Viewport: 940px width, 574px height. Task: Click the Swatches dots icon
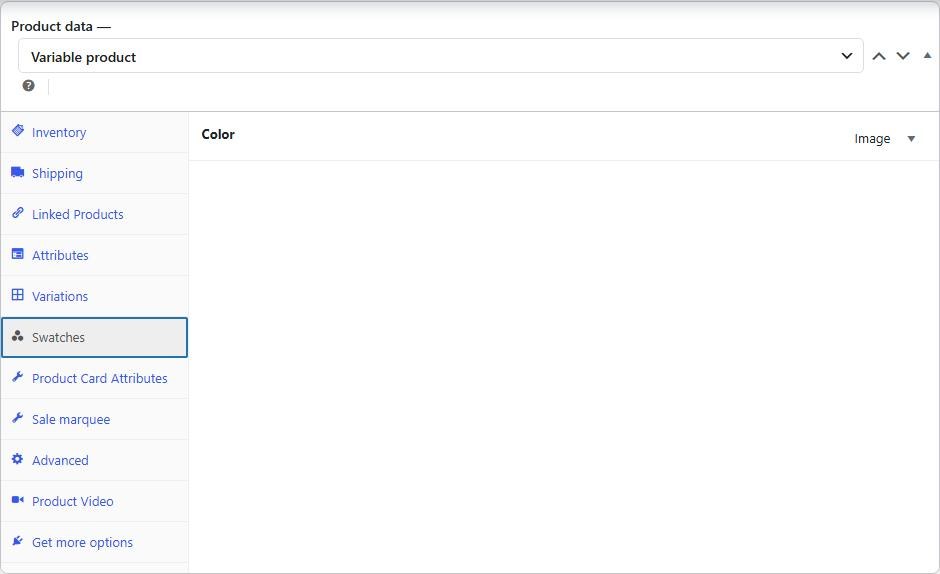coord(18,336)
